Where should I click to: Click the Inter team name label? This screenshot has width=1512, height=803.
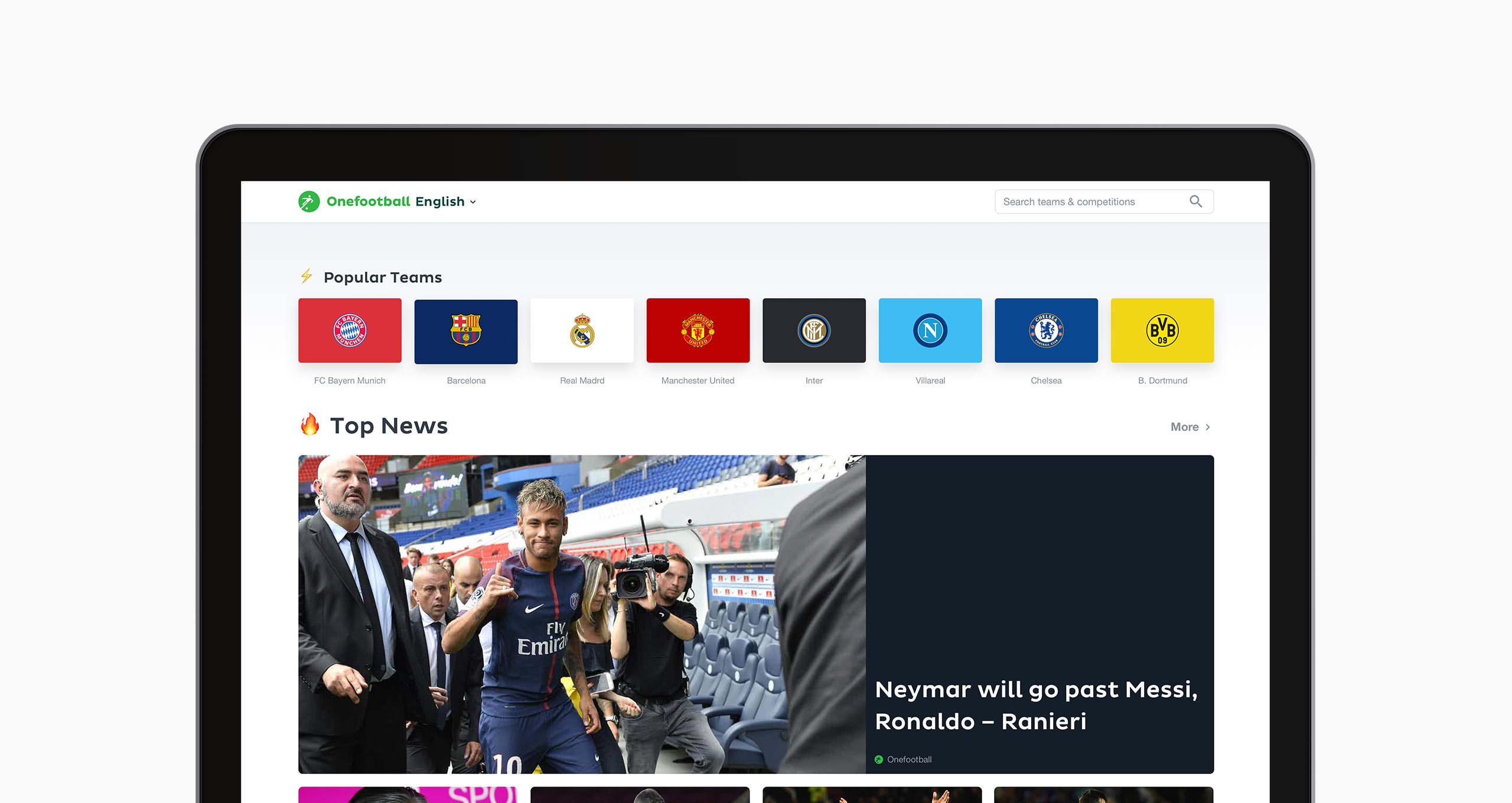814,380
